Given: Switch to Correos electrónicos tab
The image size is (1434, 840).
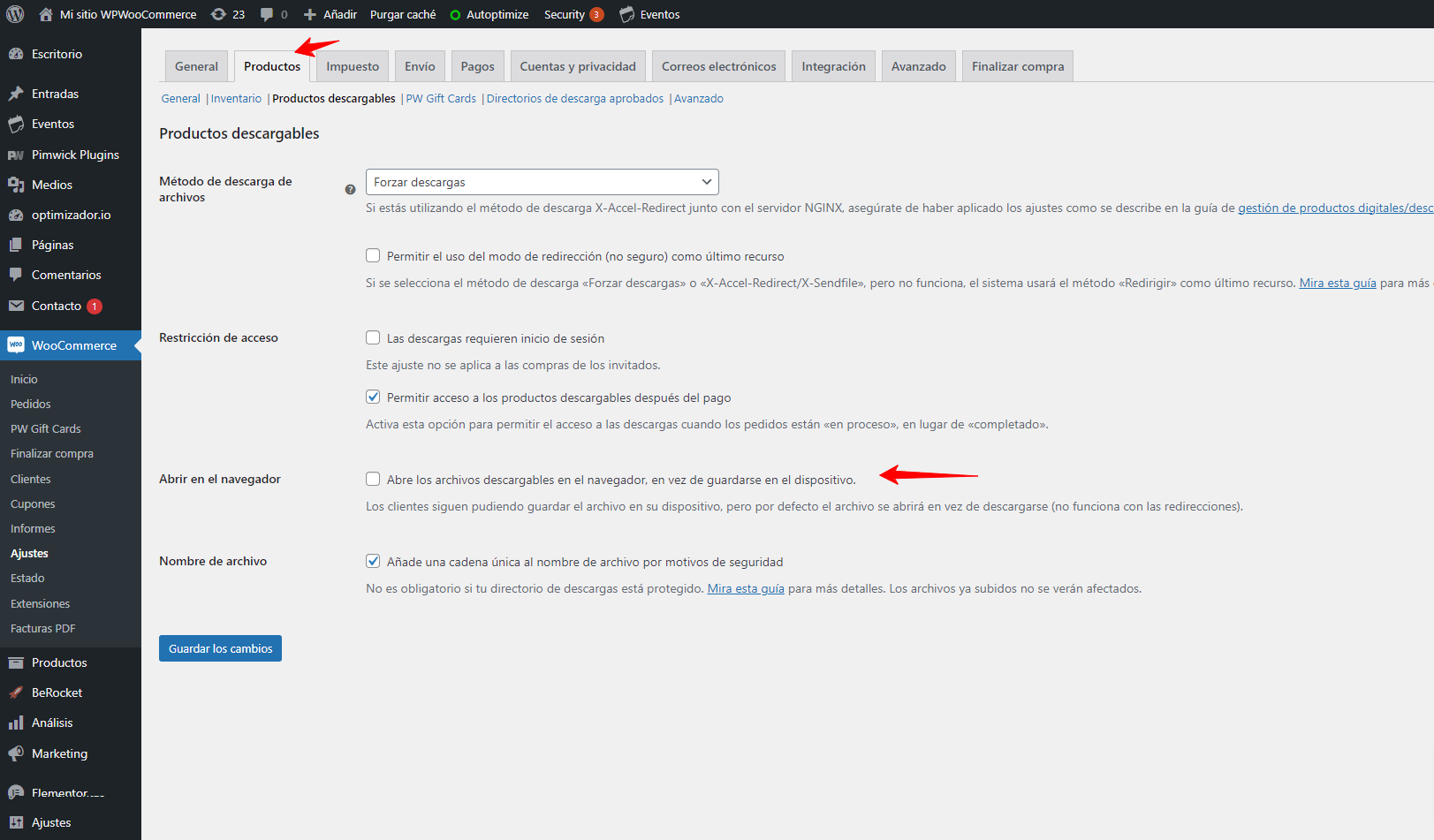Looking at the screenshot, I should [718, 66].
